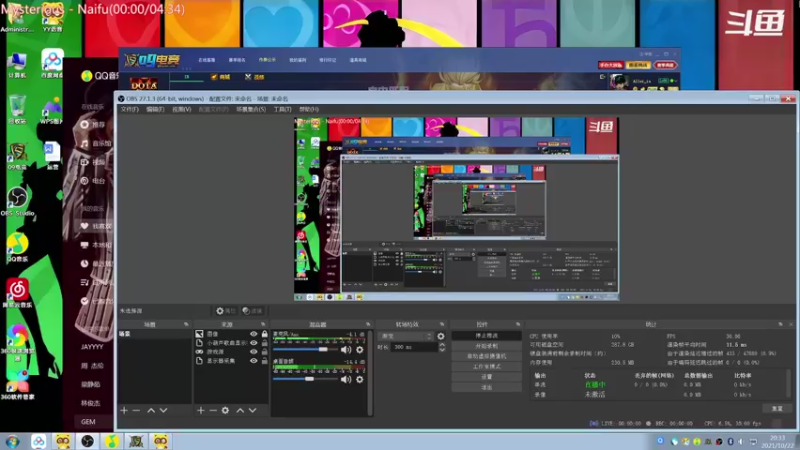Select 图像 source row
The height and width of the screenshot is (450, 800).
(231, 334)
